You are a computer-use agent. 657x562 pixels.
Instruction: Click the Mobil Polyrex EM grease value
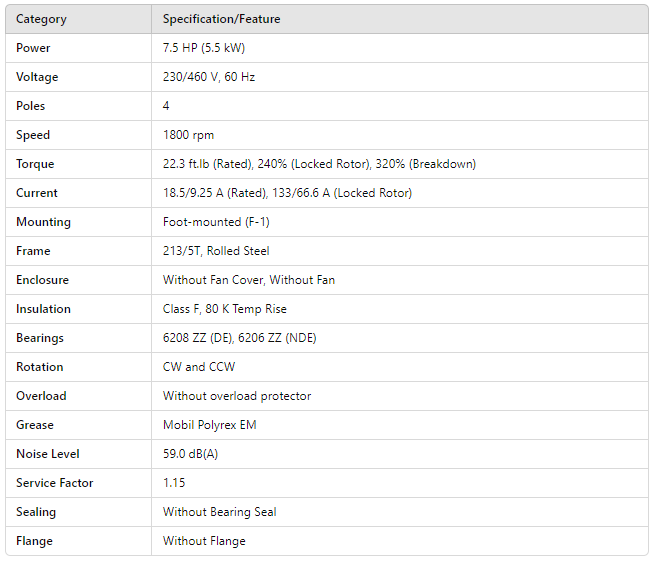209,425
